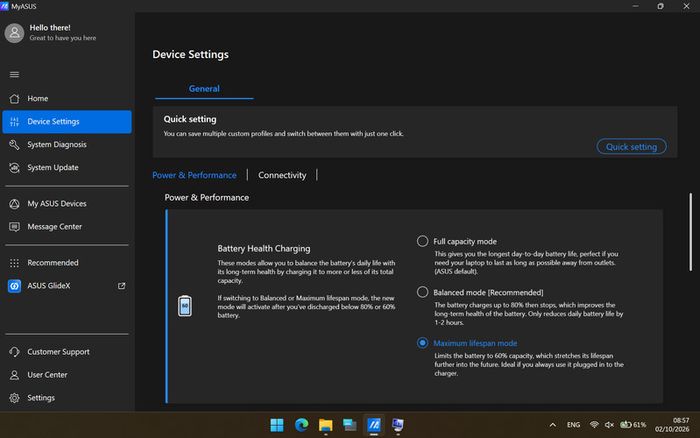
Task: Click the Settings gear icon in the sidebar
Action: pyautogui.click(x=14, y=398)
